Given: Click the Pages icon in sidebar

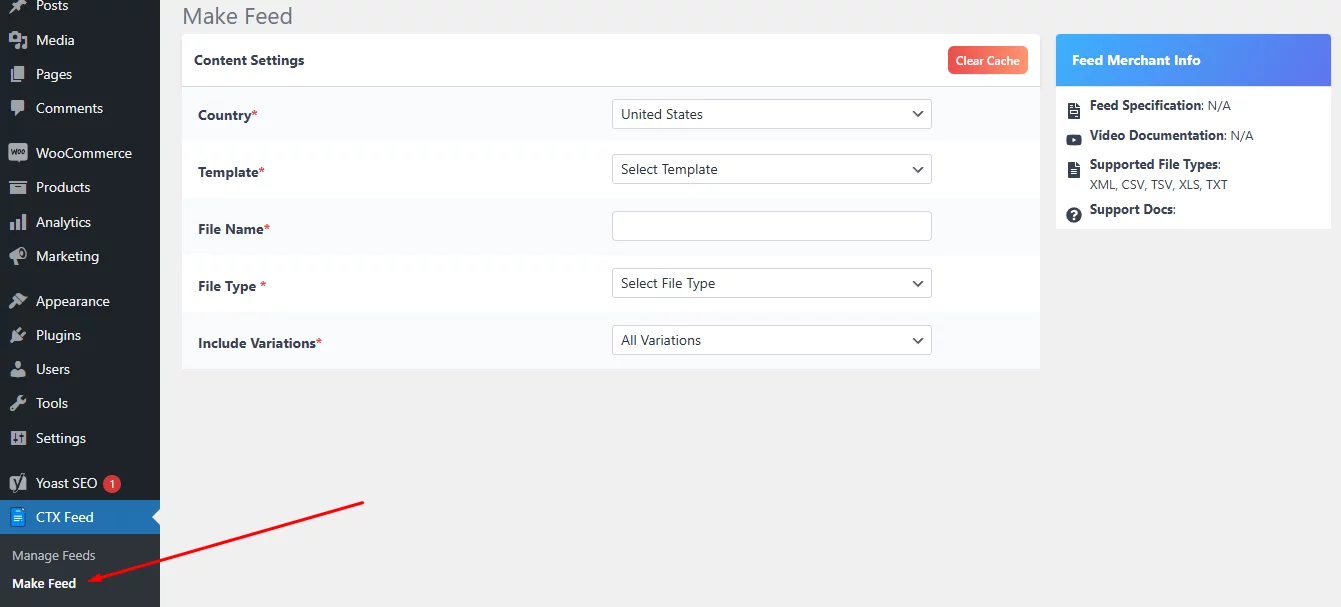Looking at the screenshot, I should [18, 75].
